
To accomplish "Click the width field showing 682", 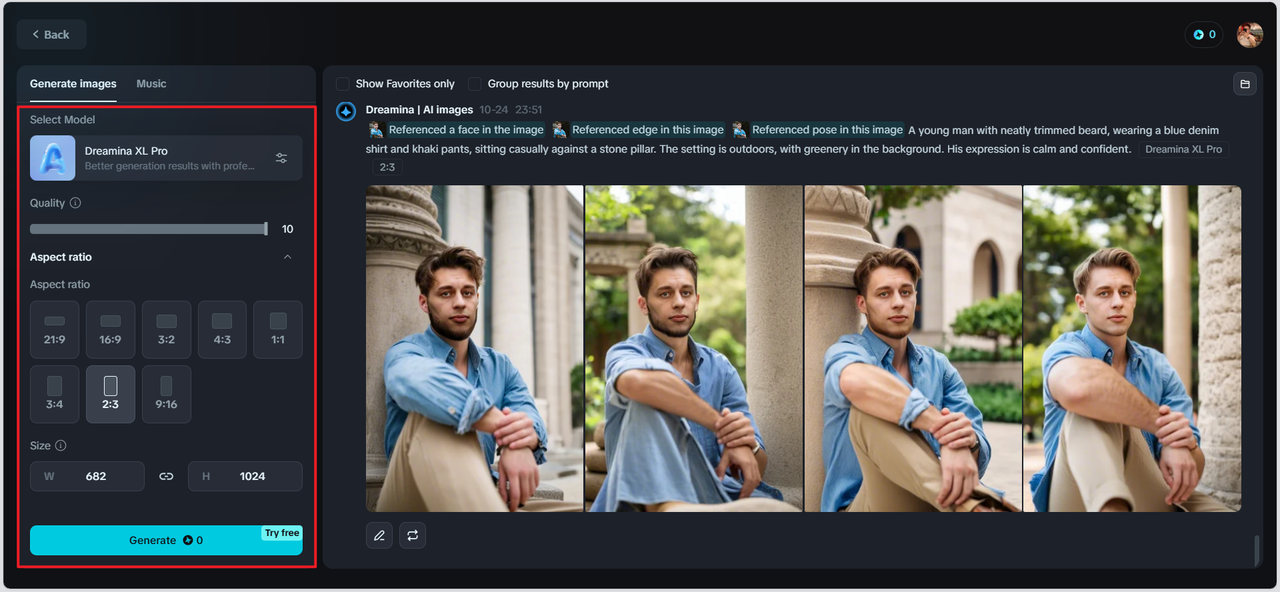I will (87, 476).
